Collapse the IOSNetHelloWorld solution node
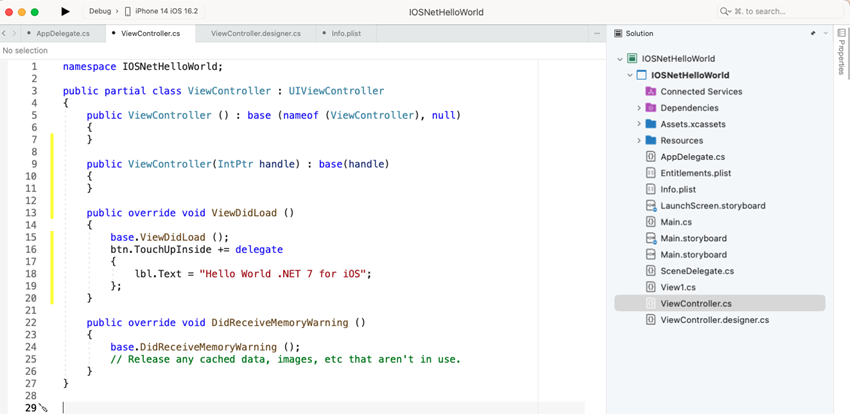Screen dimensions: 850x414 coord(620,59)
